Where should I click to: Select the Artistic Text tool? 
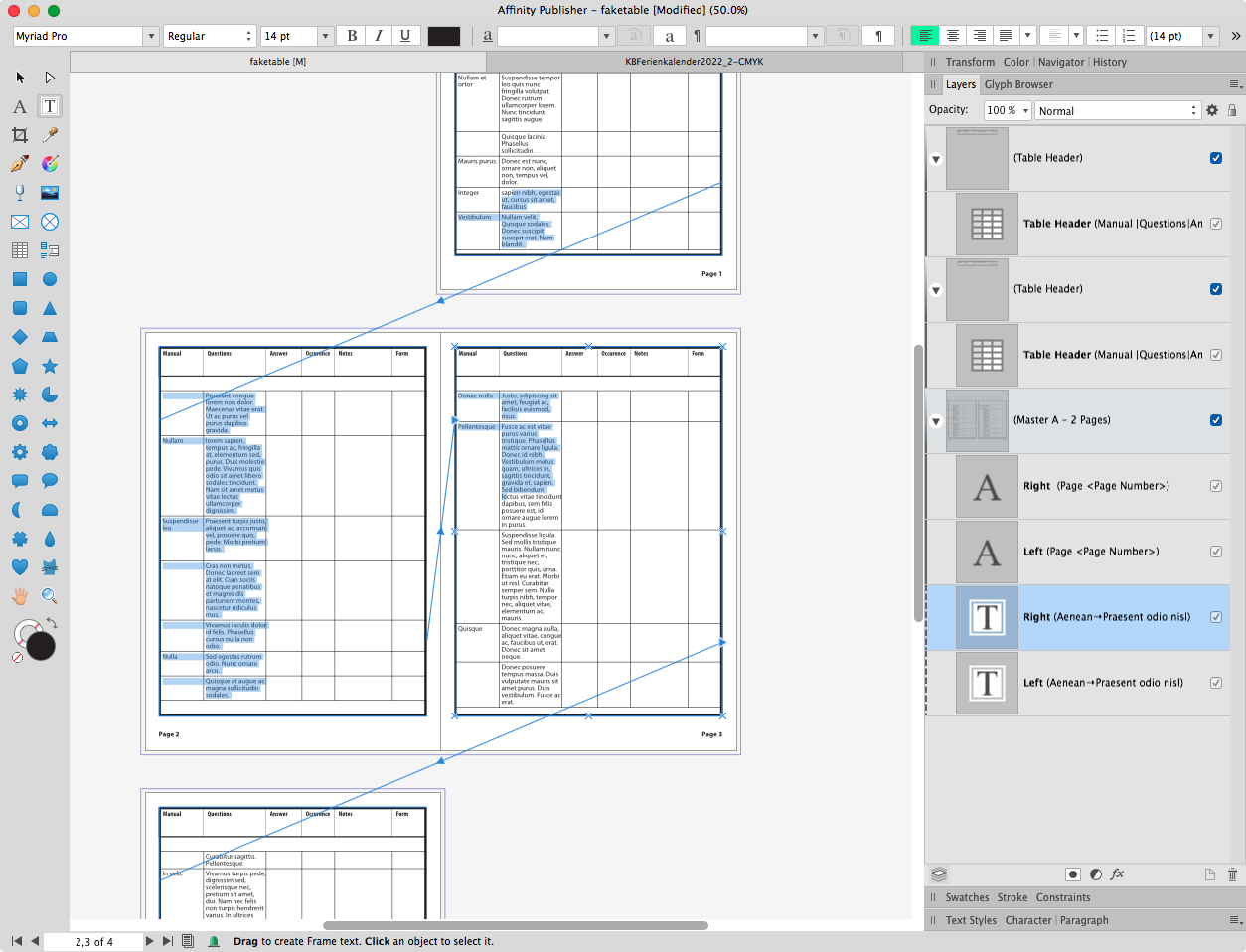[x=19, y=106]
